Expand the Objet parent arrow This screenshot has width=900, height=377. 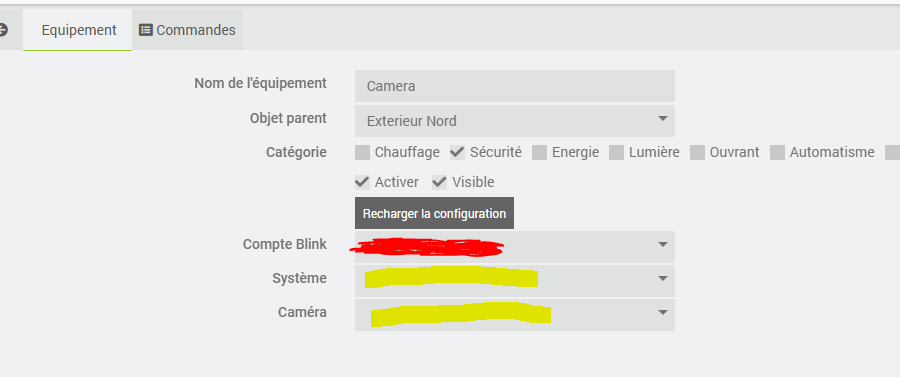click(x=662, y=119)
